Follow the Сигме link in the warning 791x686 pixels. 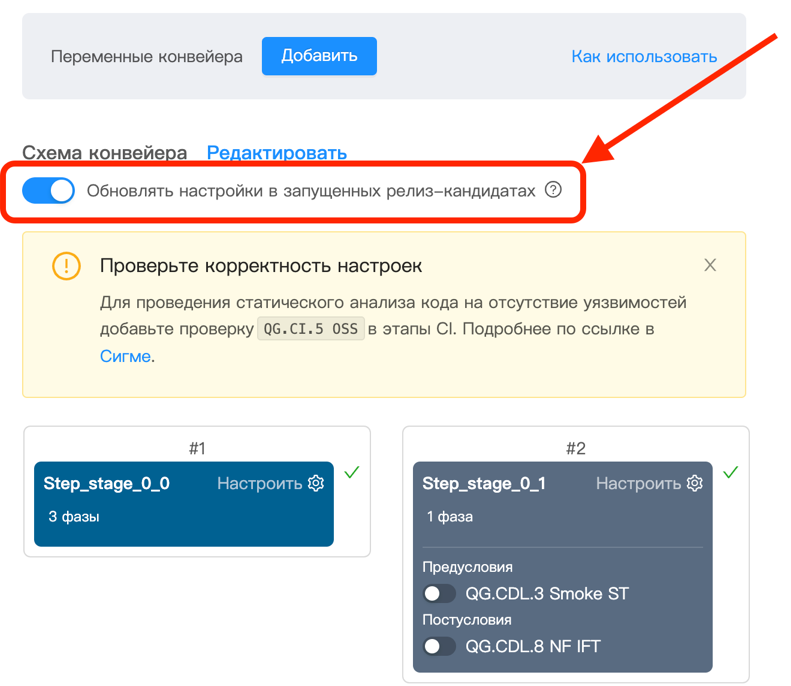click(125, 356)
